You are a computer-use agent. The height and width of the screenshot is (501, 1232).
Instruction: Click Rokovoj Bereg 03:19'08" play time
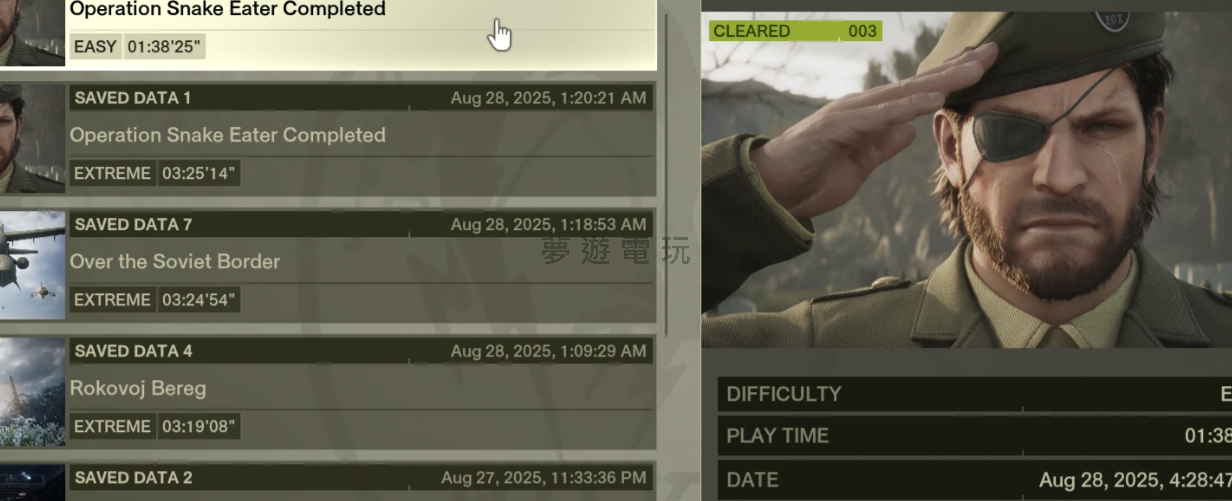tap(199, 426)
